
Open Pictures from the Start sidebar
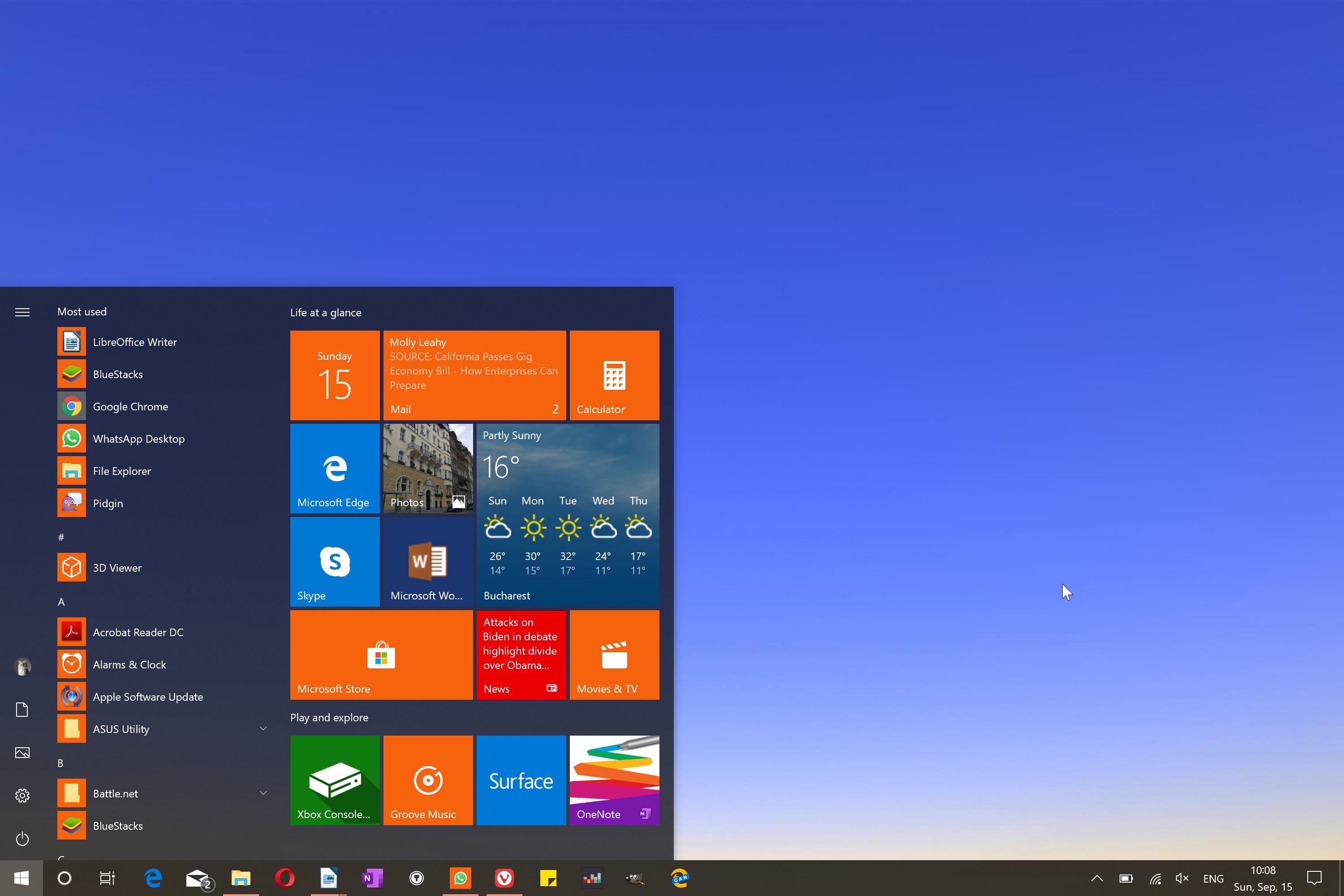click(22, 753)
